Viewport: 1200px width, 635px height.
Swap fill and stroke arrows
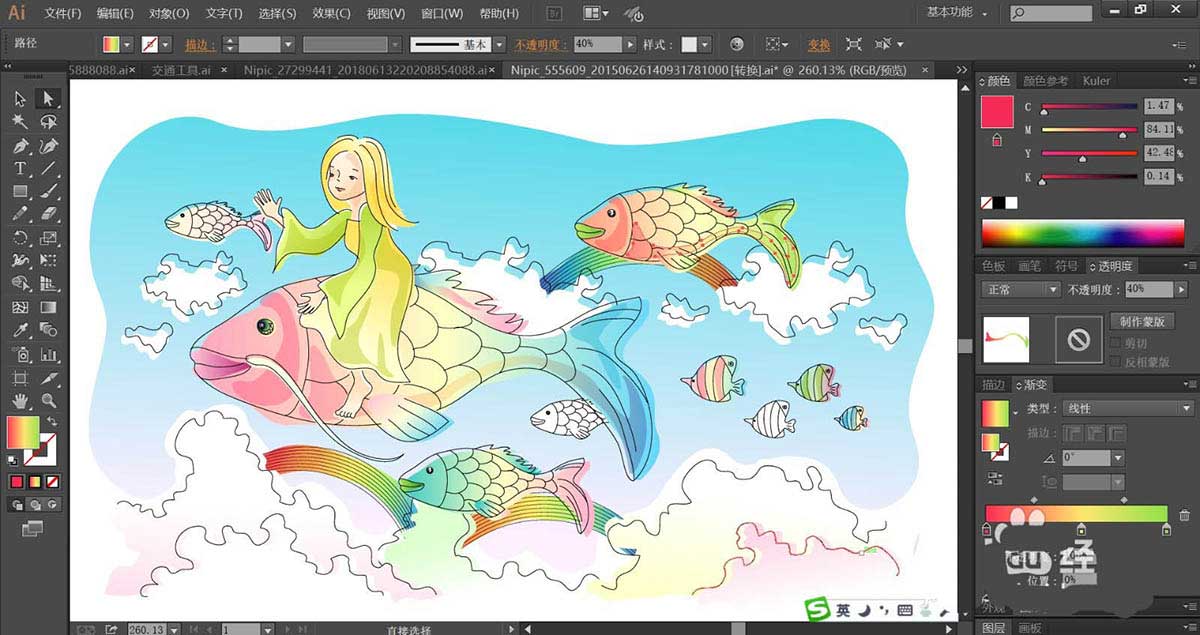(x=52, y=421)
